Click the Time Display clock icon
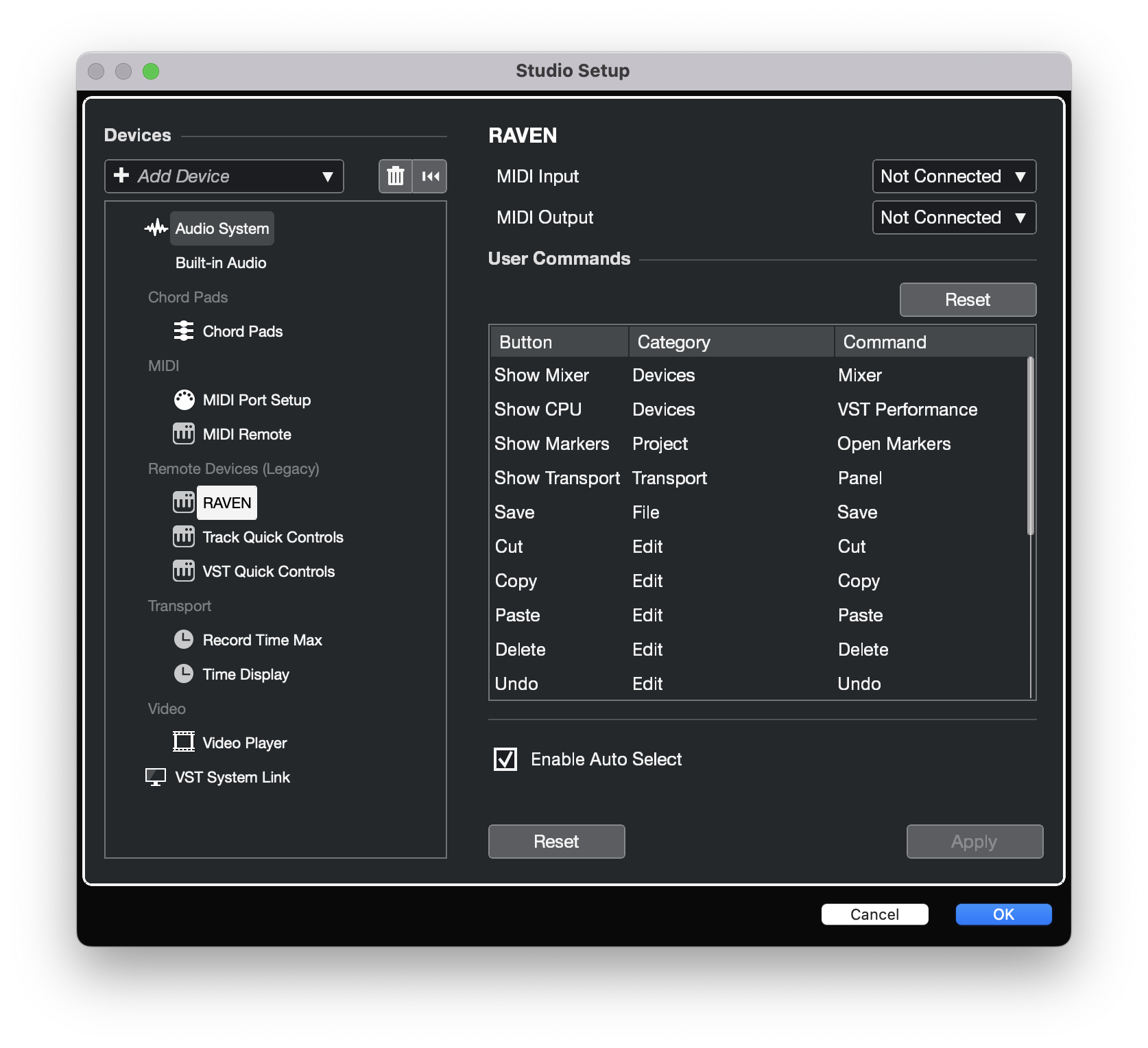1148x1048 pixels. [184, 674]
